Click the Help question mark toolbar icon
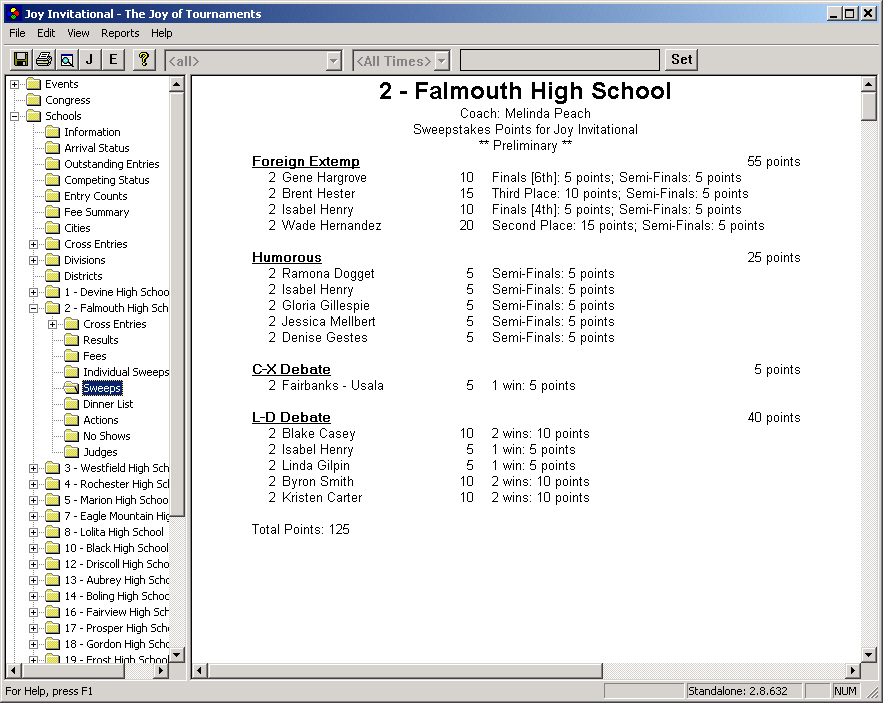The image size is (883, 703). (x=142, y=59)
